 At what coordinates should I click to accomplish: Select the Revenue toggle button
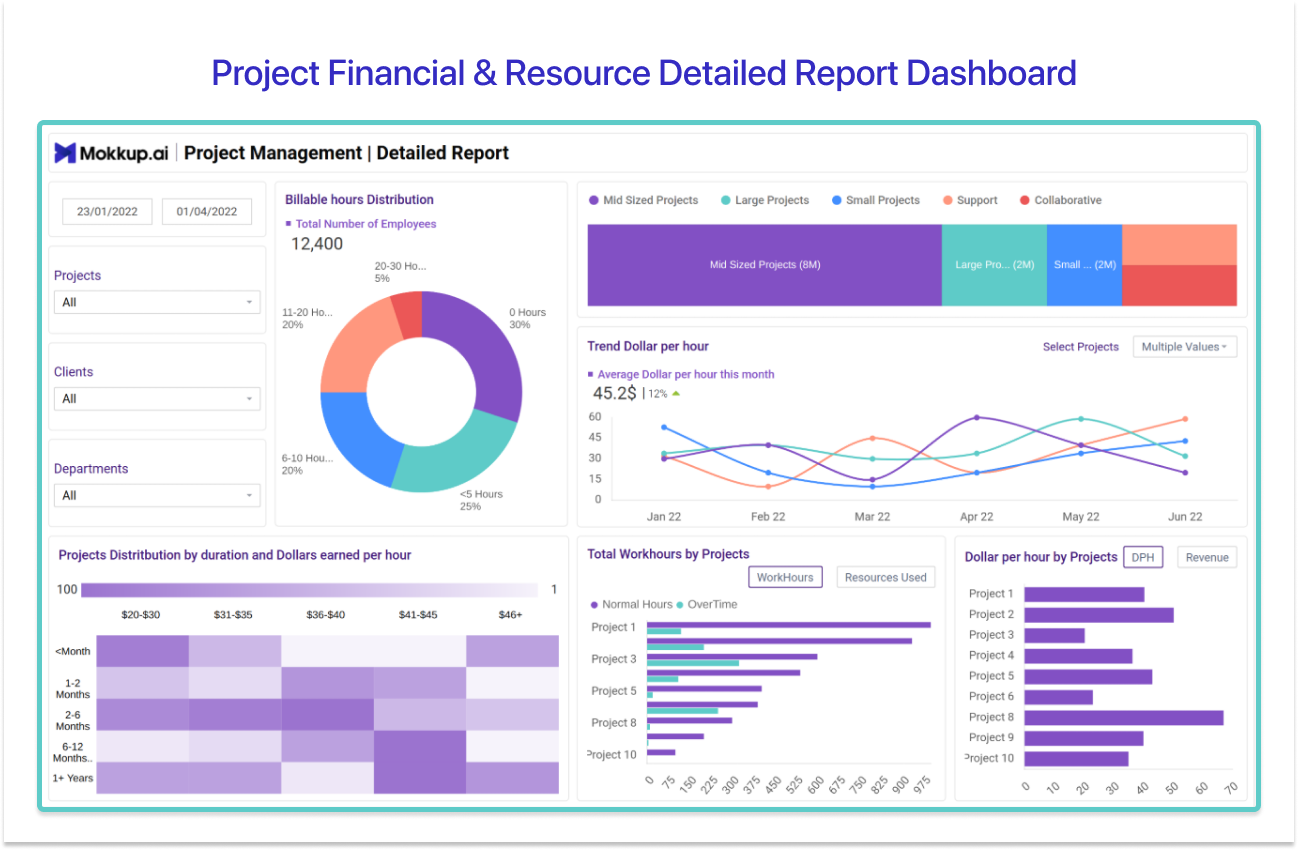click(1207, 557)
